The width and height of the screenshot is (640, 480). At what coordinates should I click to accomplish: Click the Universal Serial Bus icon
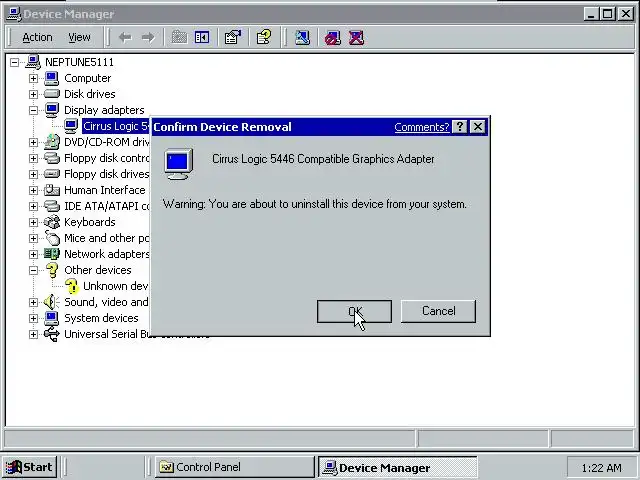(x=52, y=334)
